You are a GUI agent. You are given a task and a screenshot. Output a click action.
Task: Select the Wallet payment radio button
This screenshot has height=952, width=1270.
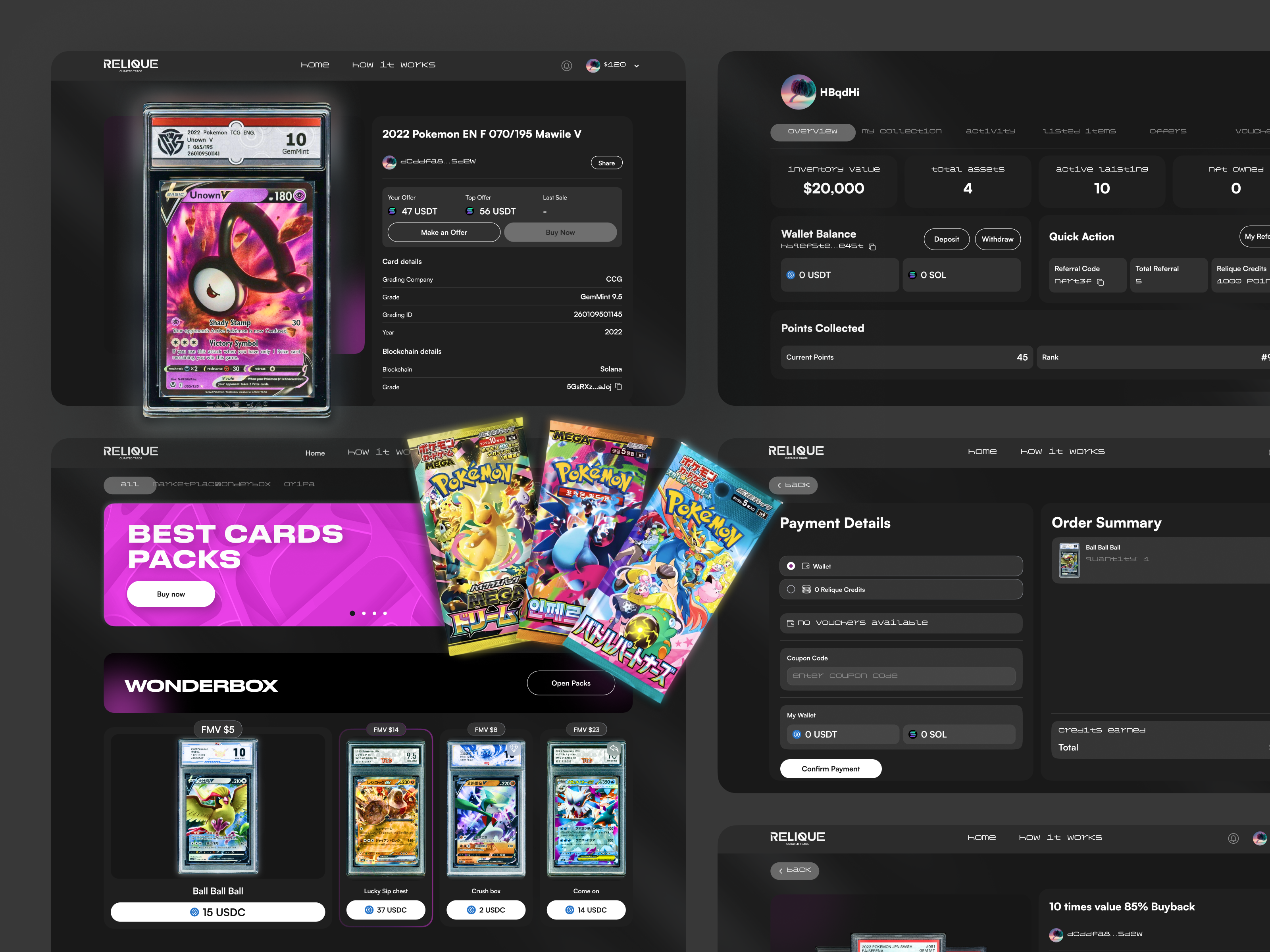[791, 566]
